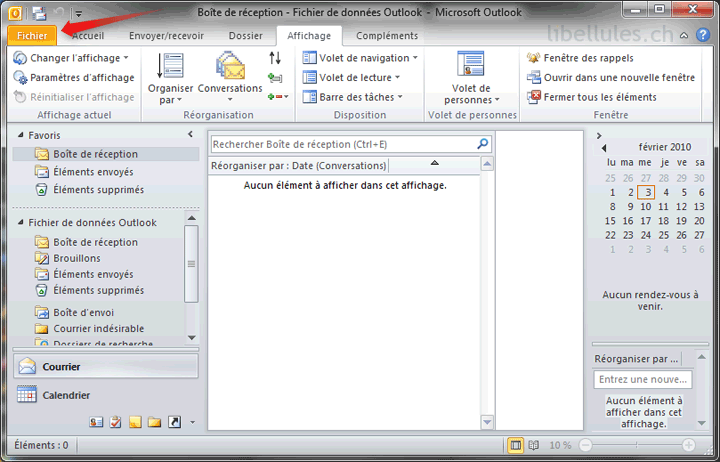Screen dimensions: 720x462
Task: Select the Affichage tab
Action: coord(309,36)
